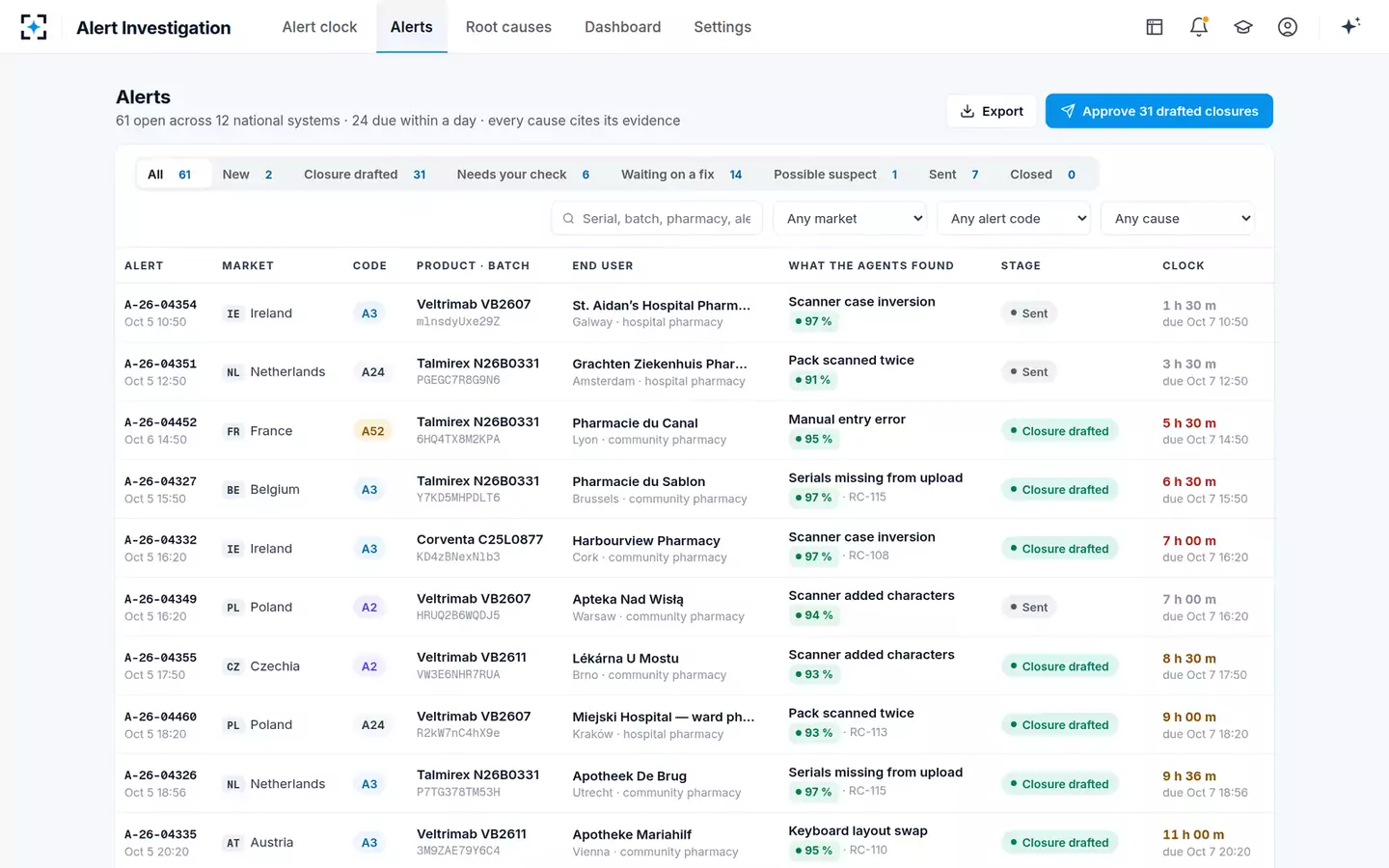Click the search magnifier icon
Image resolution: width=1389 pixels, height=868 pixels.
coord(568,219)
